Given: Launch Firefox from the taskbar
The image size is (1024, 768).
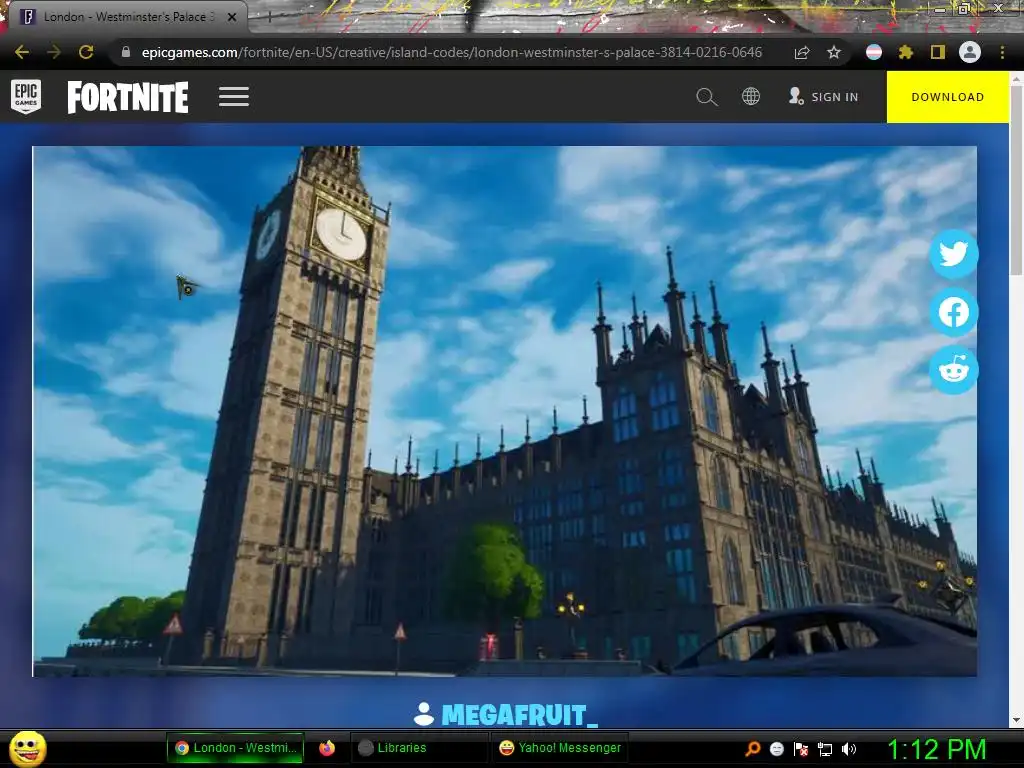Looking at the screenshot, I should 327,748.
